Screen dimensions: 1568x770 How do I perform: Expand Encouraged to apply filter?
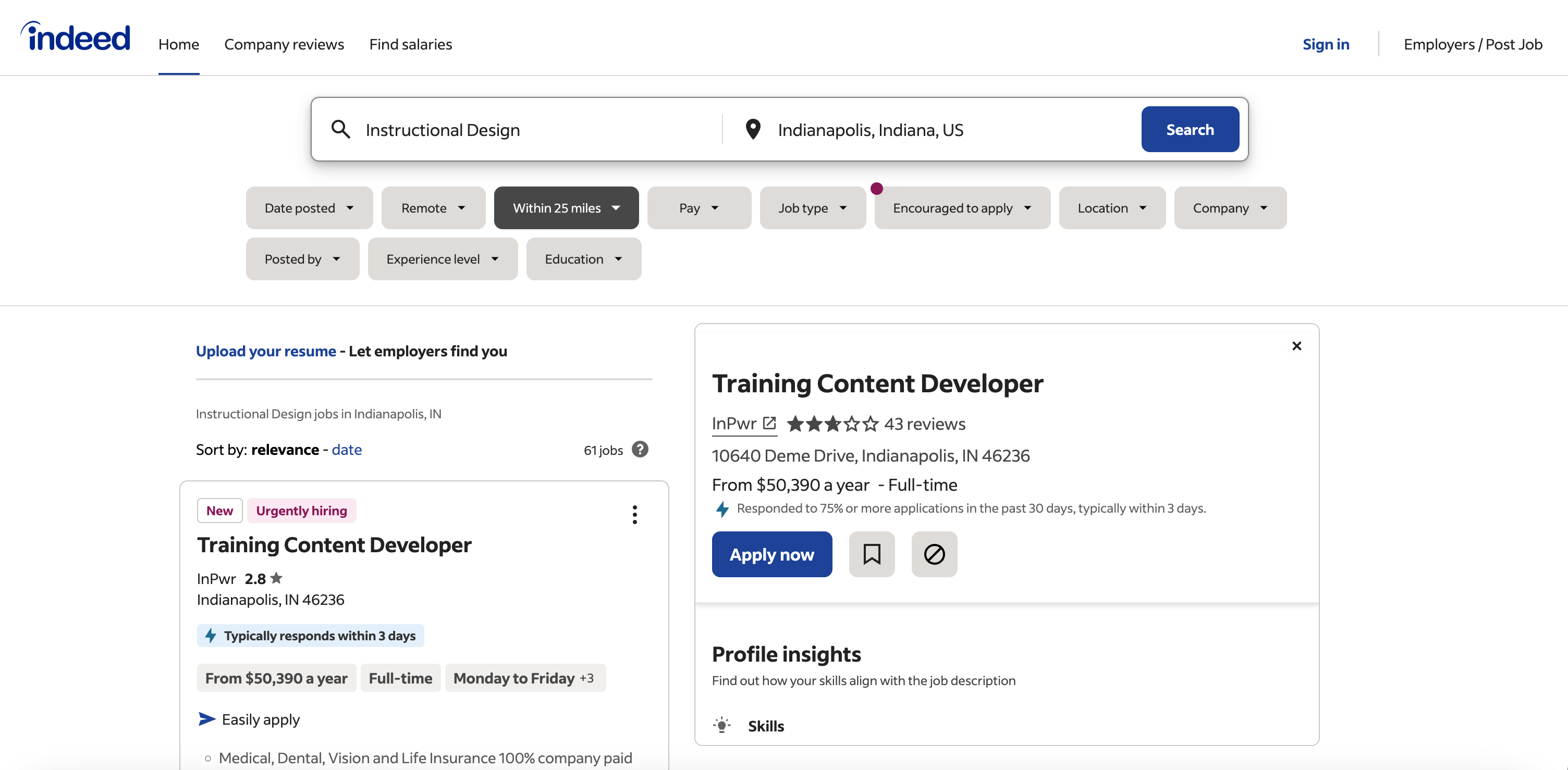[962, 208]
